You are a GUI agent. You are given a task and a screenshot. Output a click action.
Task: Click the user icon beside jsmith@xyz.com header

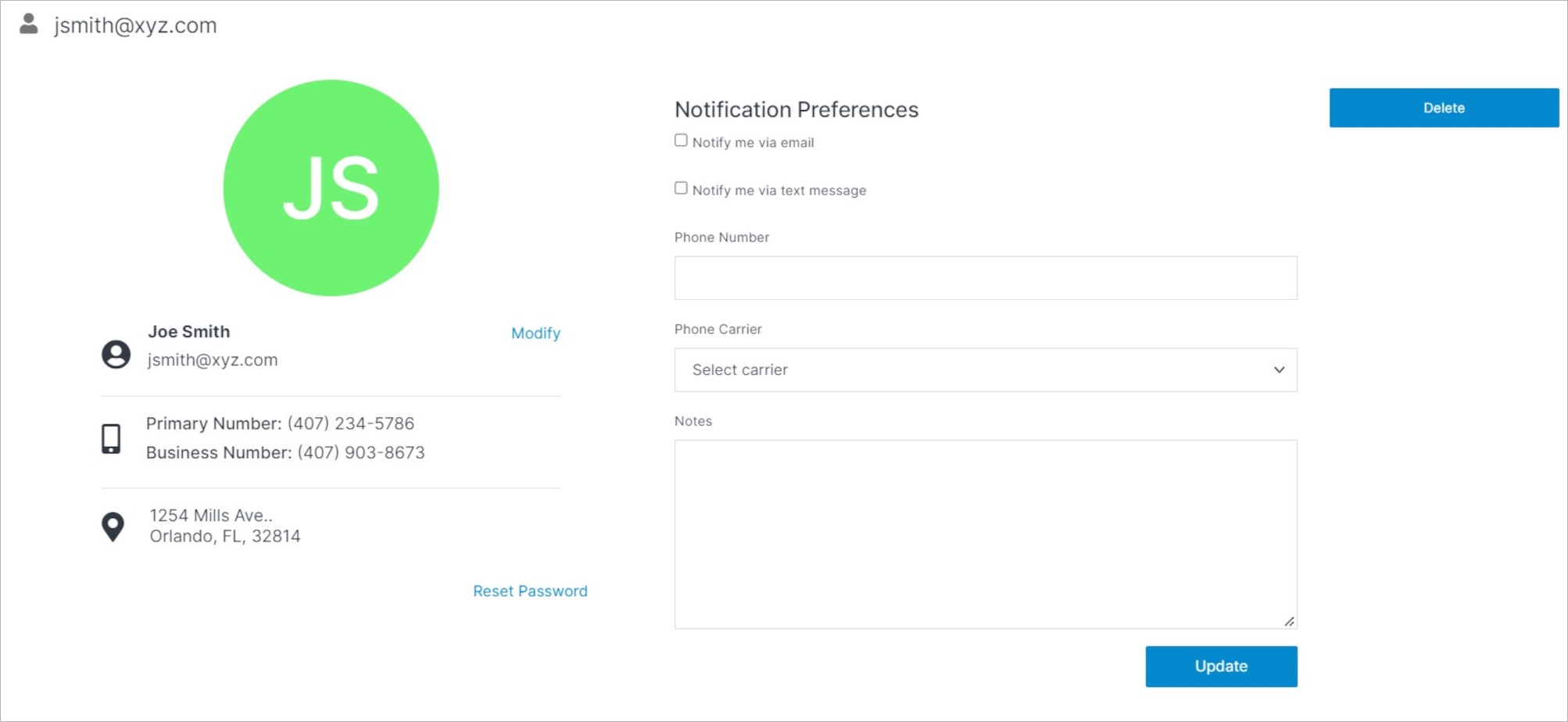click(29, 23)
